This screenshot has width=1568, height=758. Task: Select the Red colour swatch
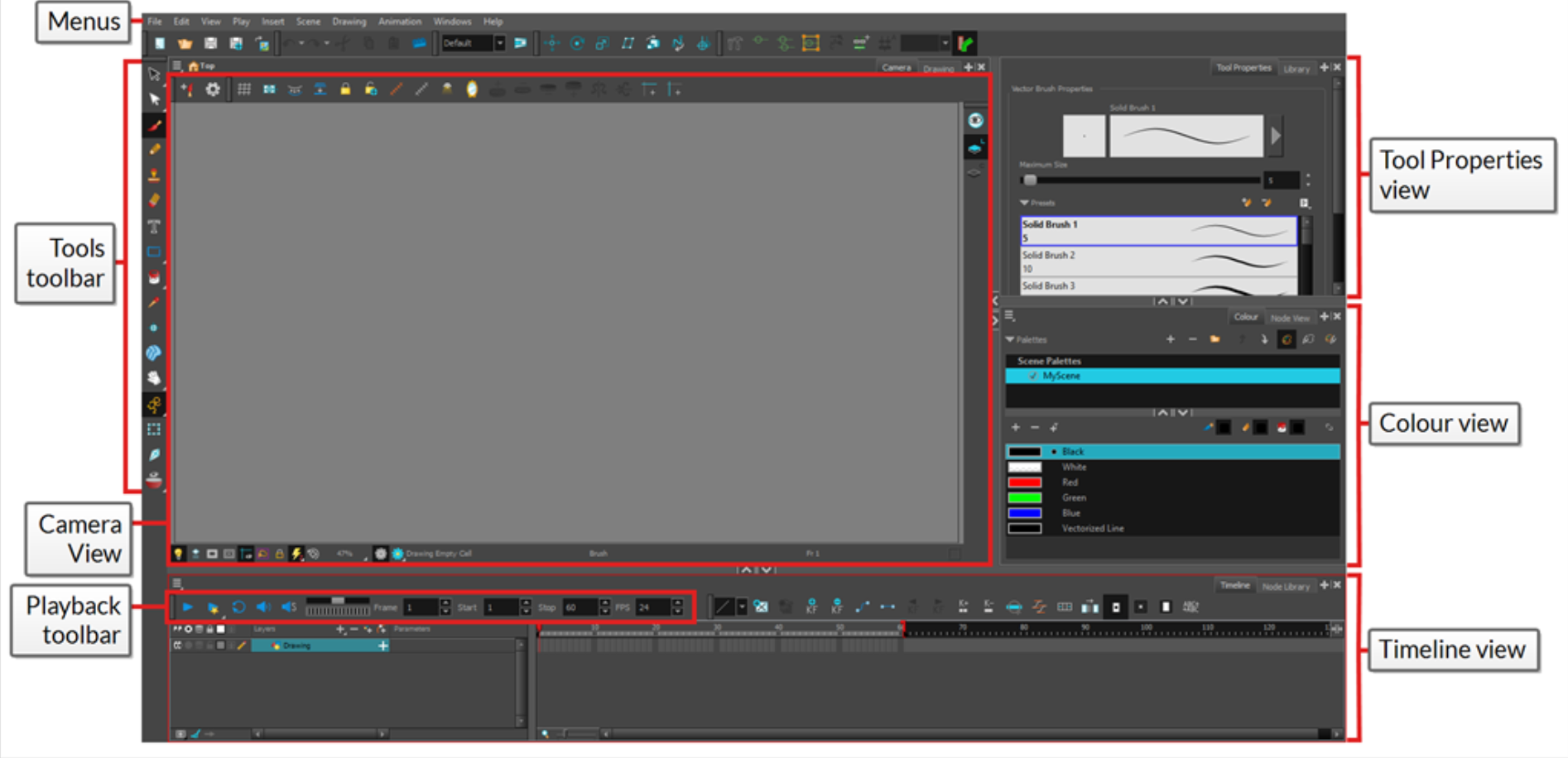(x=1027, y=482)
